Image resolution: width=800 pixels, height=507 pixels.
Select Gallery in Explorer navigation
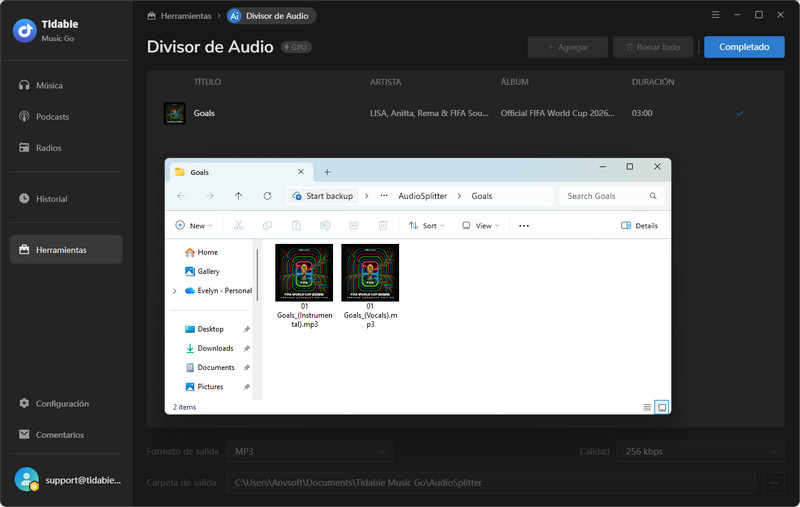202,271
